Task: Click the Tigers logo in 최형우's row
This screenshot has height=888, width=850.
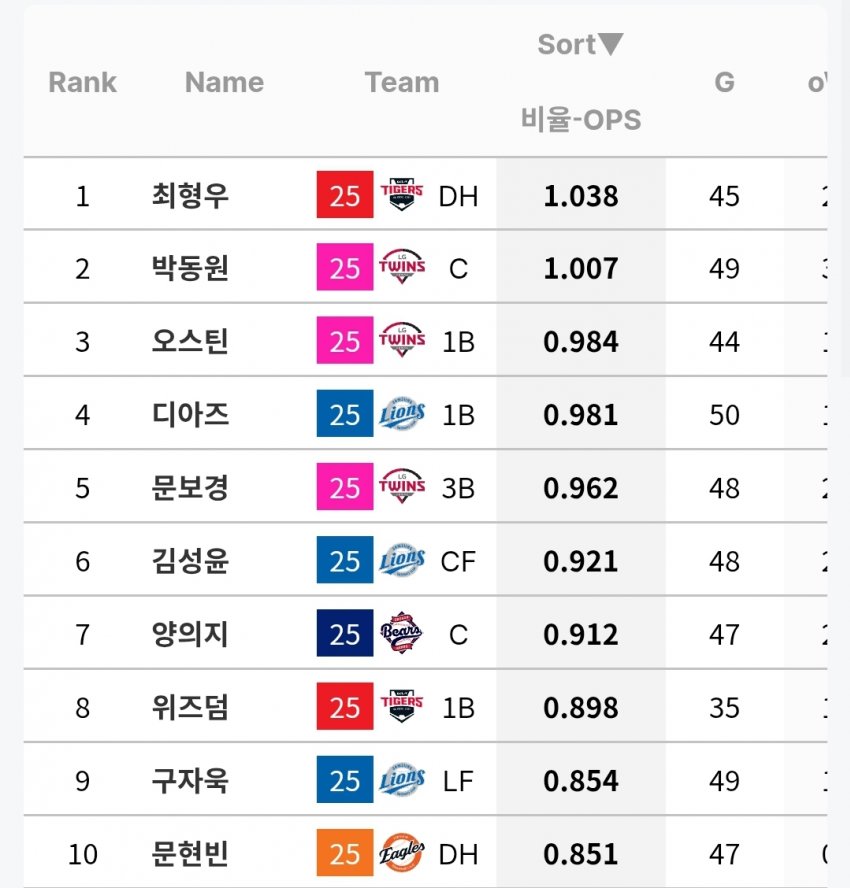Action: click(x=401, y=194)
